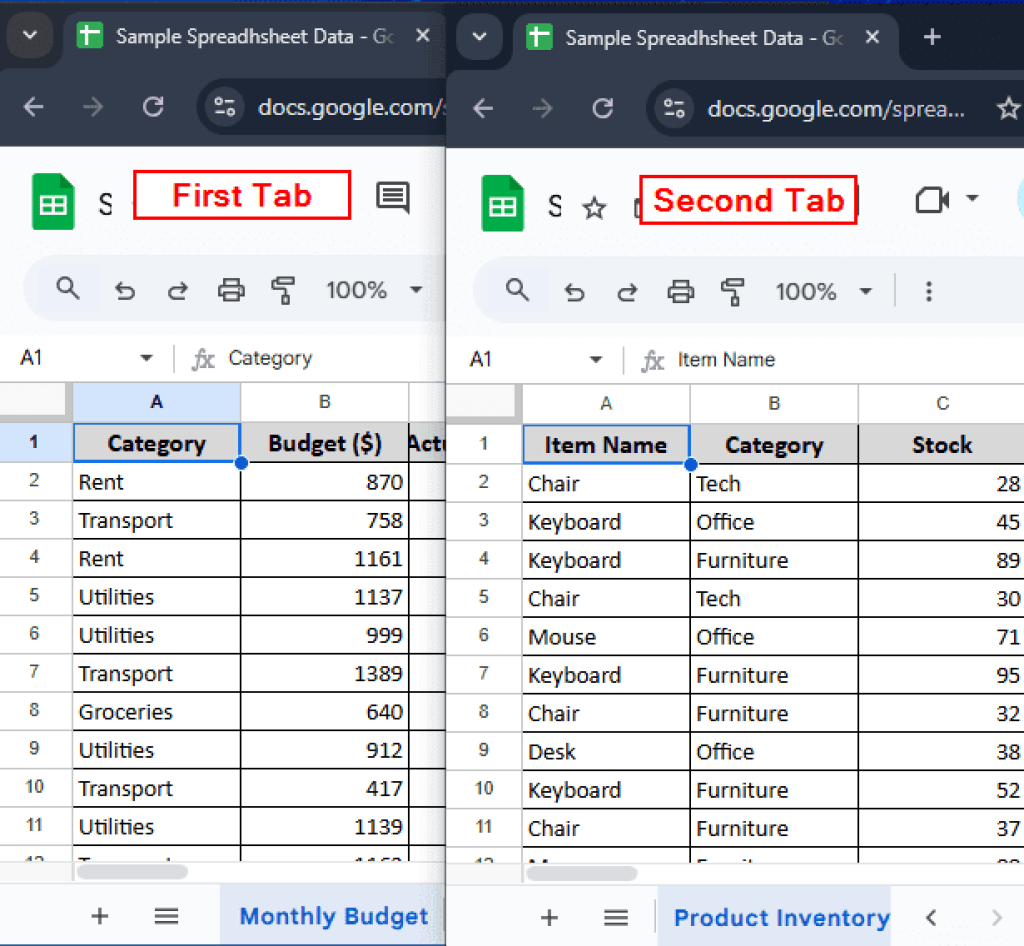Print the Monthly Budget spreadsheet
1024x946 pixels.
tap(231, 289)
